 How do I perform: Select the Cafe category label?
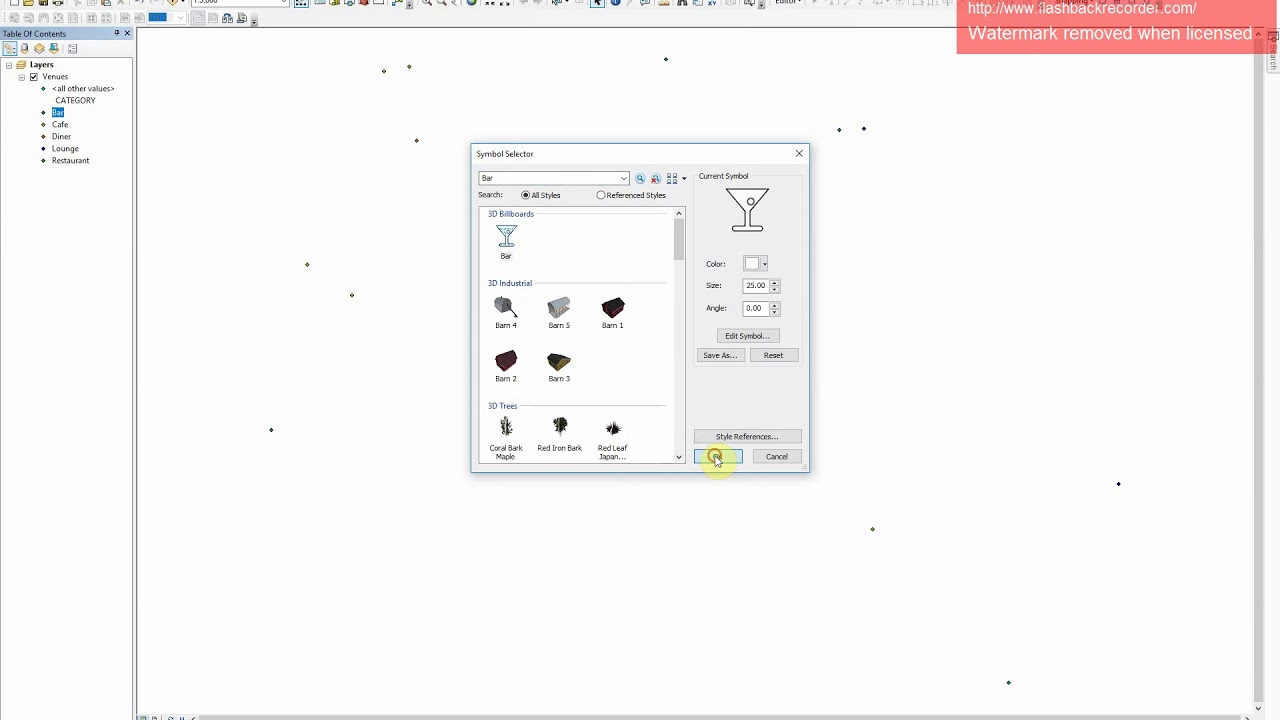60,124
